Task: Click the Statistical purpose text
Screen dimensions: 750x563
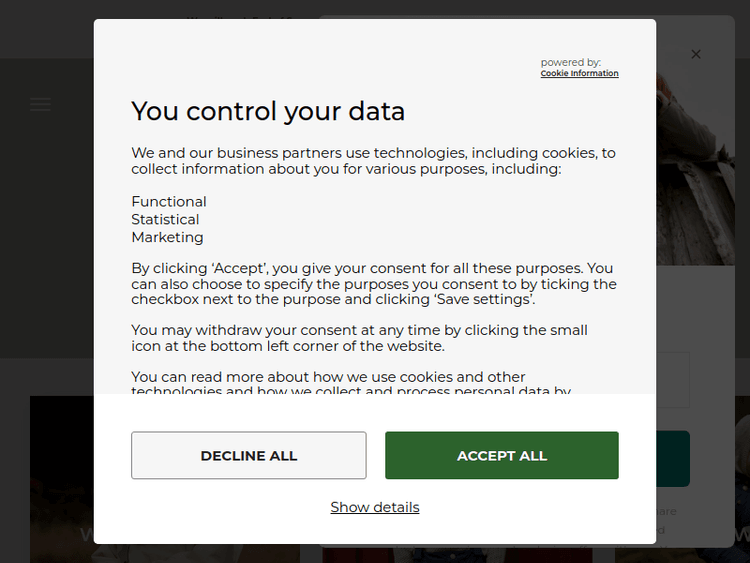Action: coord(165,219)
